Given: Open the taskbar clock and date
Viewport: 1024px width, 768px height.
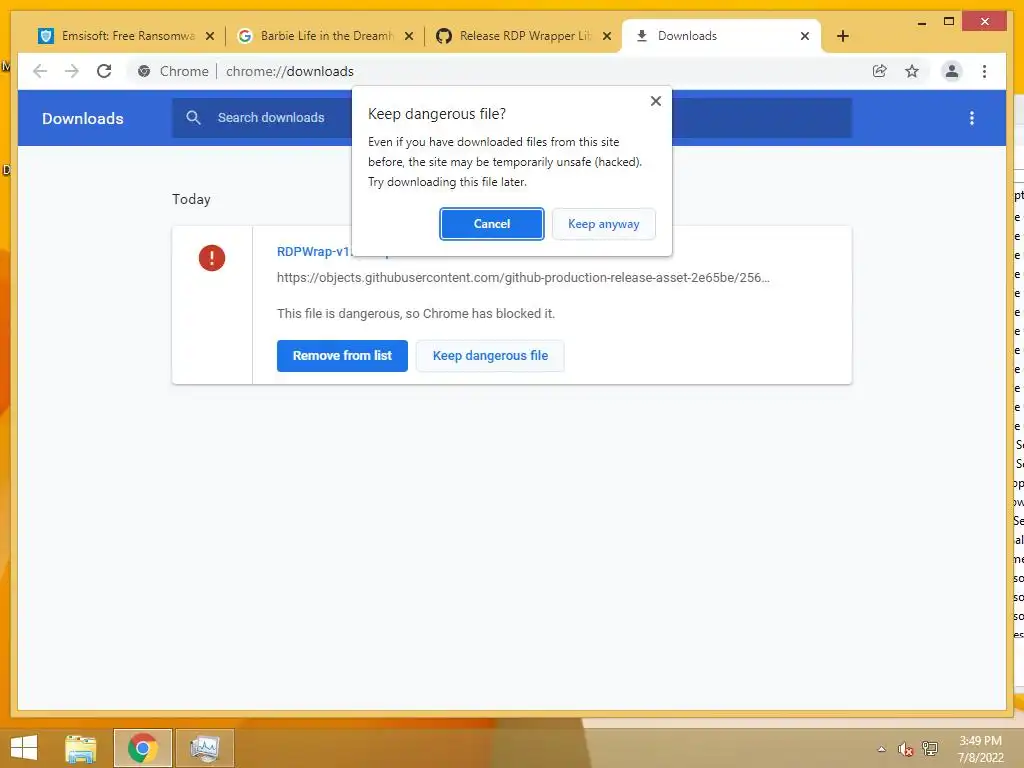Looking at the screenshot, I should tap(980, 749).
